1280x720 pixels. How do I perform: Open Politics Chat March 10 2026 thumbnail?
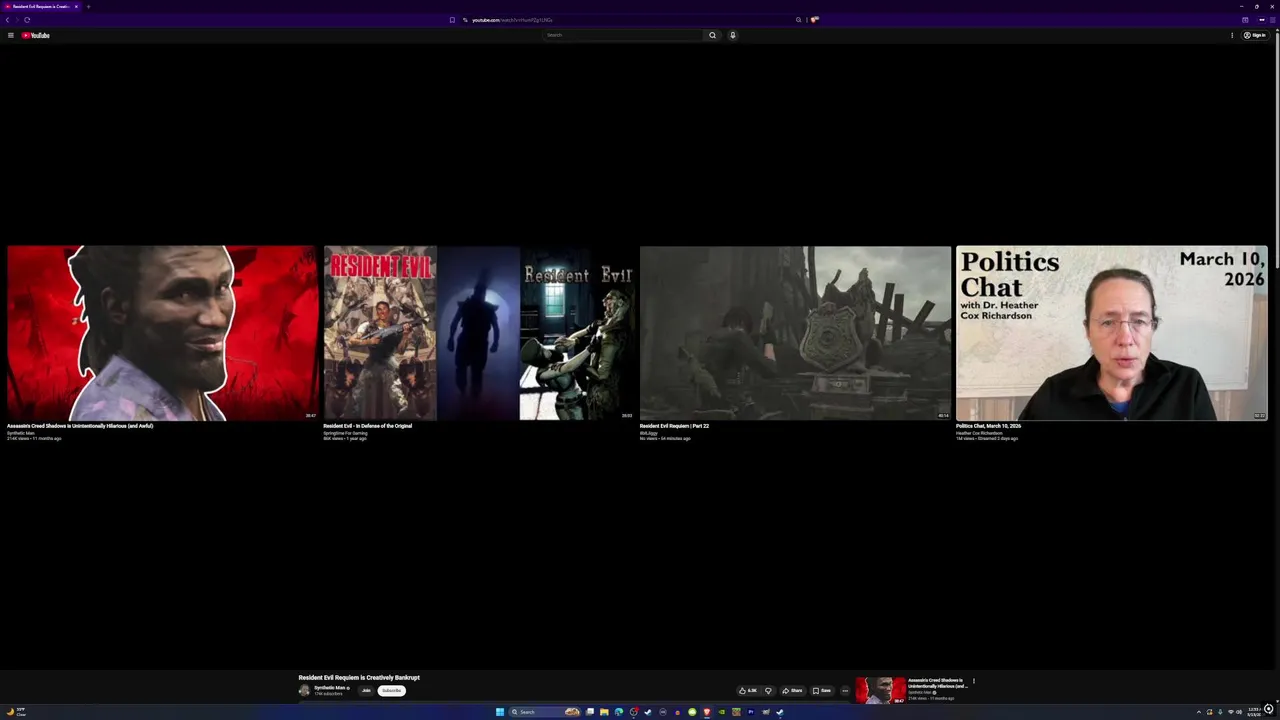(x=1111, y=333)
